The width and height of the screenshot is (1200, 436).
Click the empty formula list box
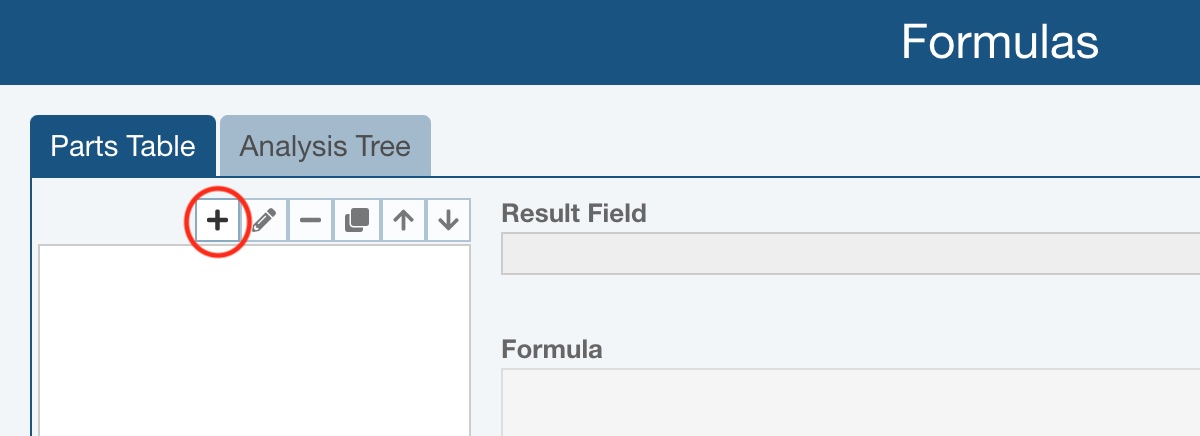[x=254, y=340]
